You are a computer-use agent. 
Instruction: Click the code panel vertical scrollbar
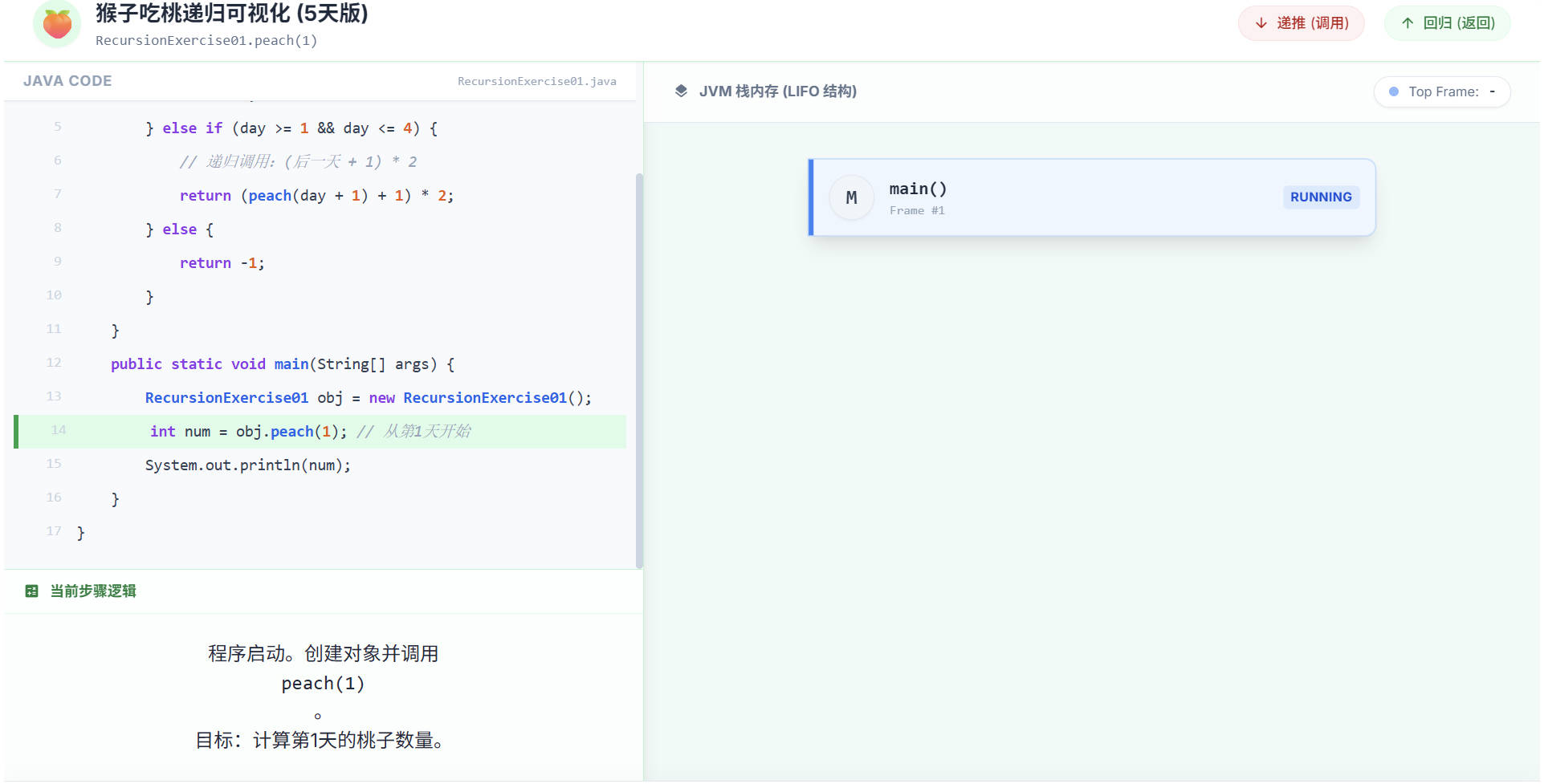pos(639,369)
